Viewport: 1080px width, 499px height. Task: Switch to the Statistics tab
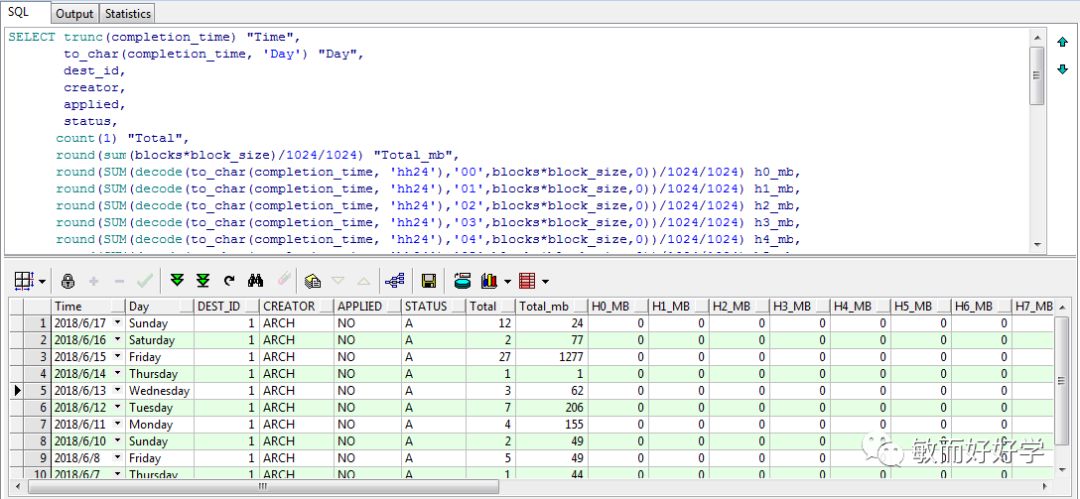tap(127, 14)
